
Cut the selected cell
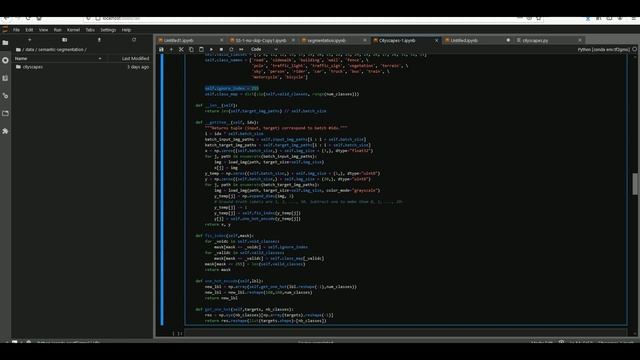tap(181, 49)
